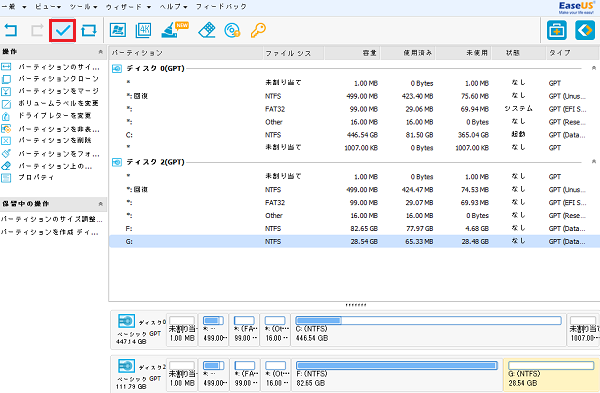Screen dimensions: 600x393
Task: Collapse the ディスク 2(GPT) group chevron
Action: tap(594, 162)
